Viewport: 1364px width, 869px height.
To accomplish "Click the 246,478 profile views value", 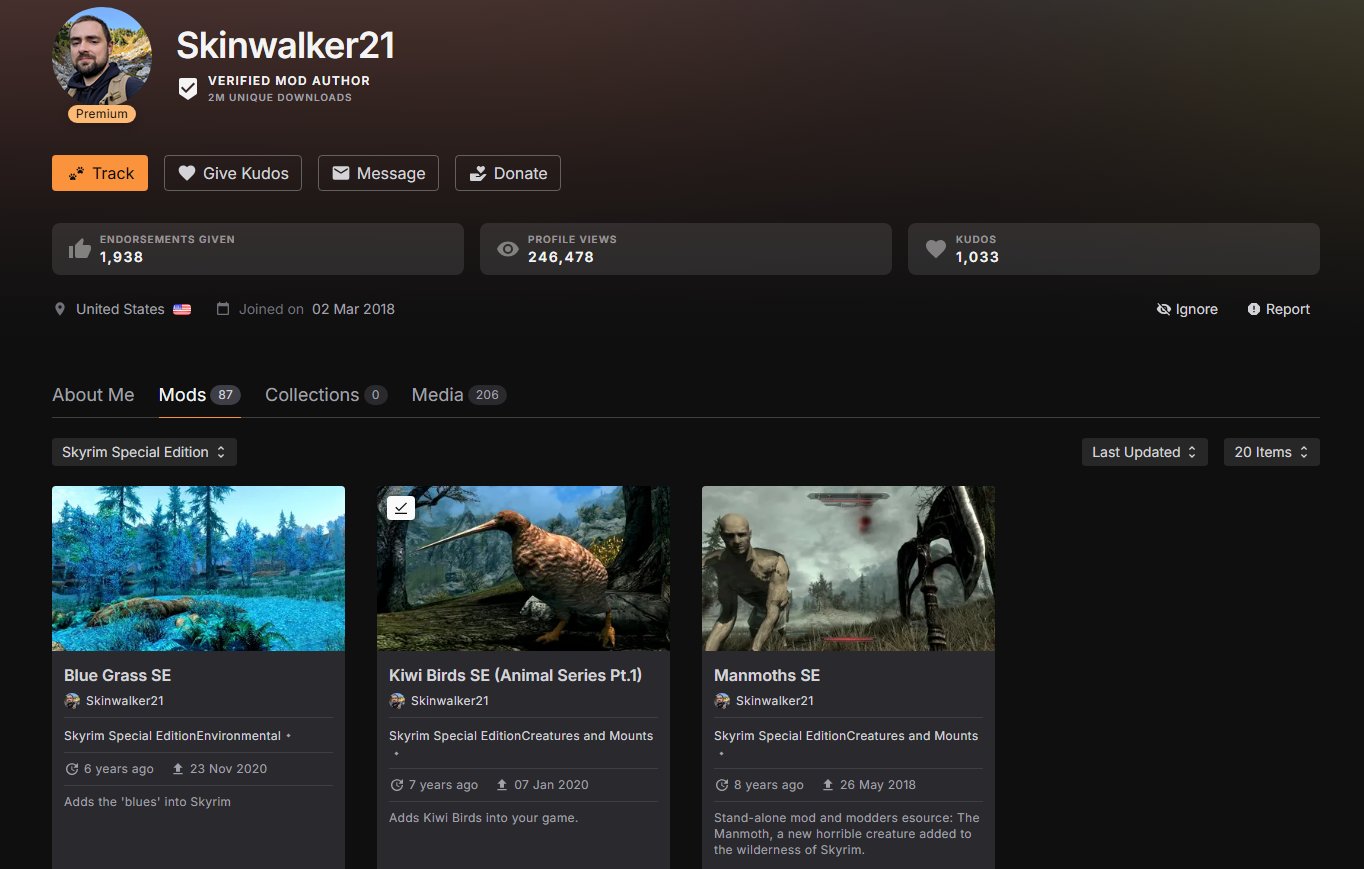I will point(561,257).
